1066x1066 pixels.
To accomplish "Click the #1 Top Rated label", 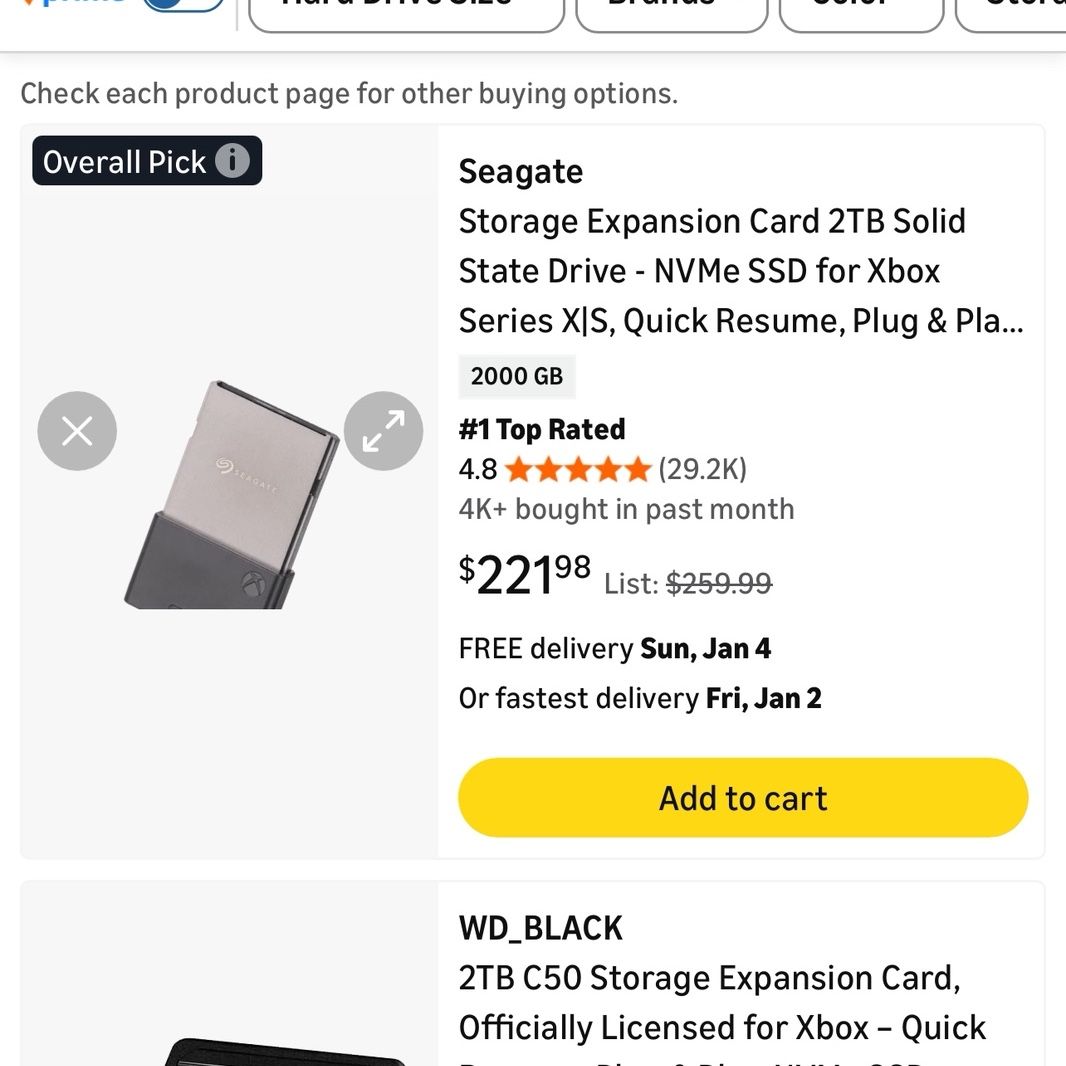I will click(542, 430).
